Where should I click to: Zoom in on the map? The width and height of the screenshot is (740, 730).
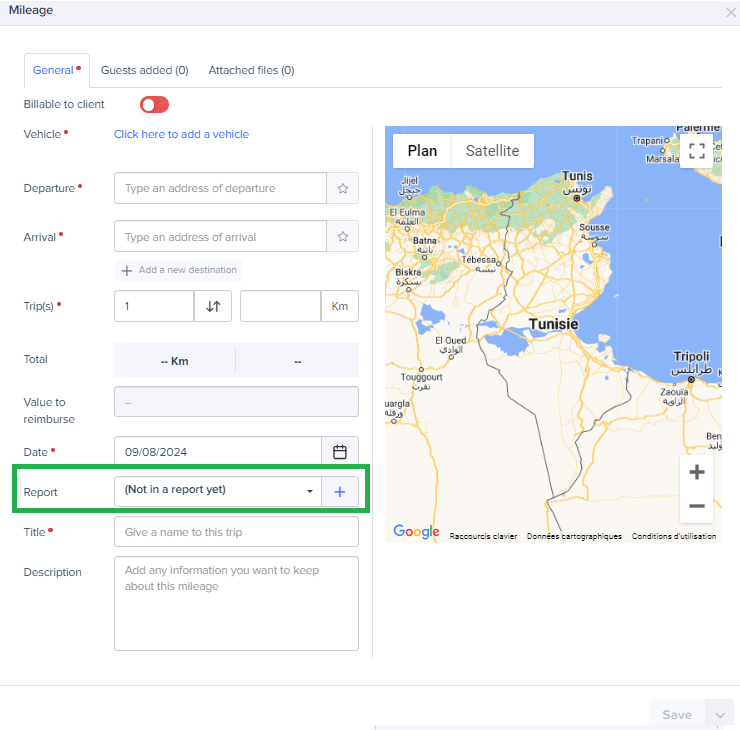click(697, 472)
